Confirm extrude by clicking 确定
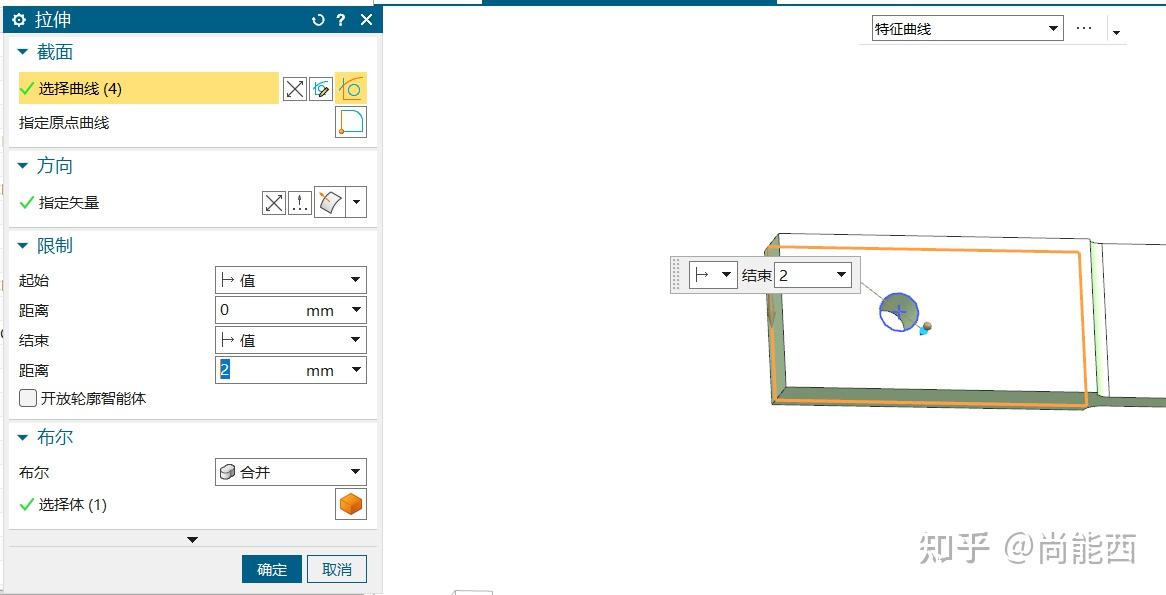This screenshot has height=595, width=1166. (271, 567)
